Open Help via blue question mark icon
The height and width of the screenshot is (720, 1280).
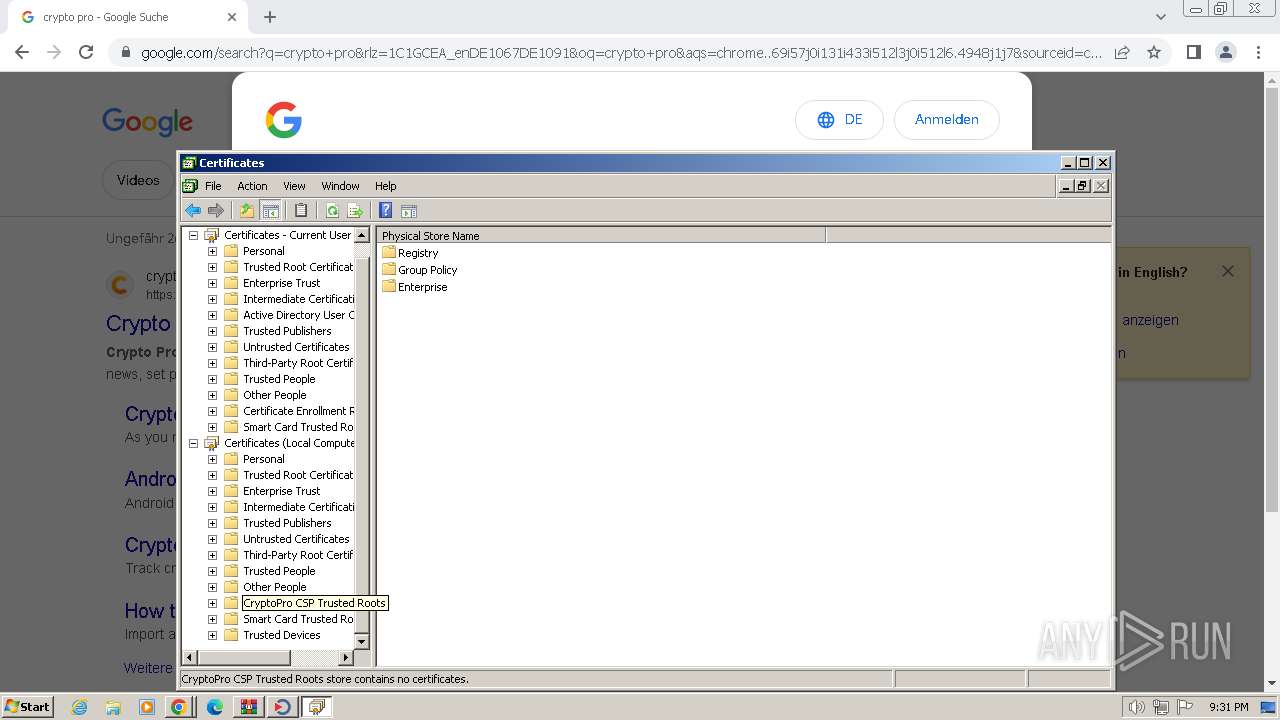[x=385, y=210]
